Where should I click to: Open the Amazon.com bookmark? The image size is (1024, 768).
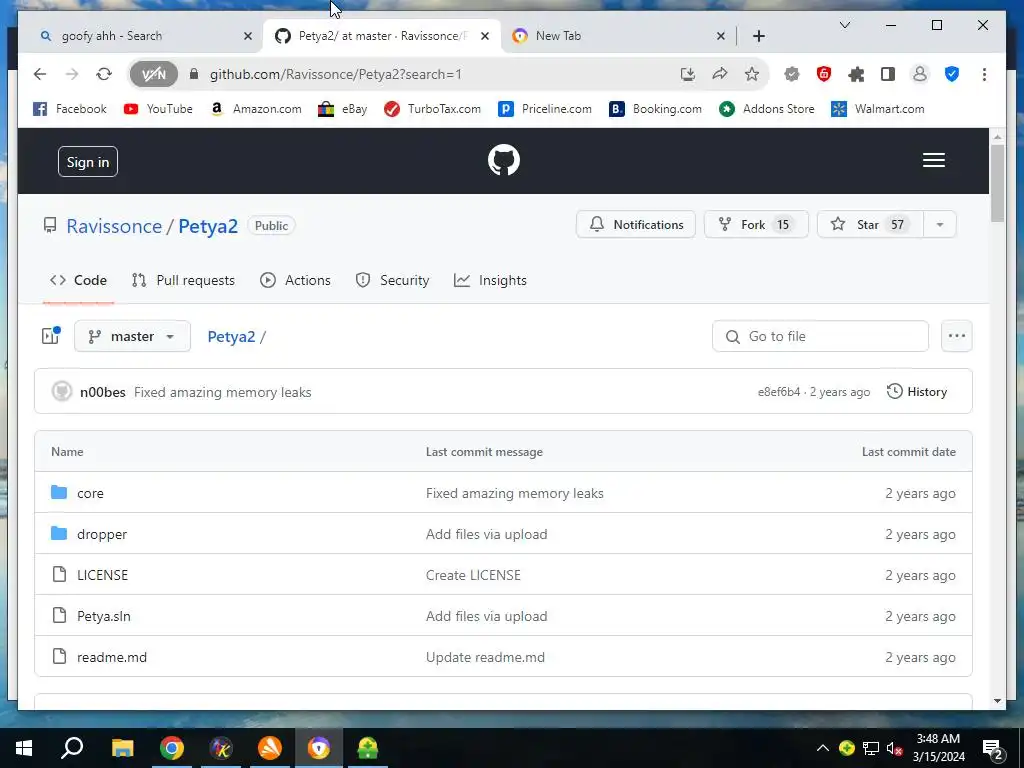pos(255,108)
